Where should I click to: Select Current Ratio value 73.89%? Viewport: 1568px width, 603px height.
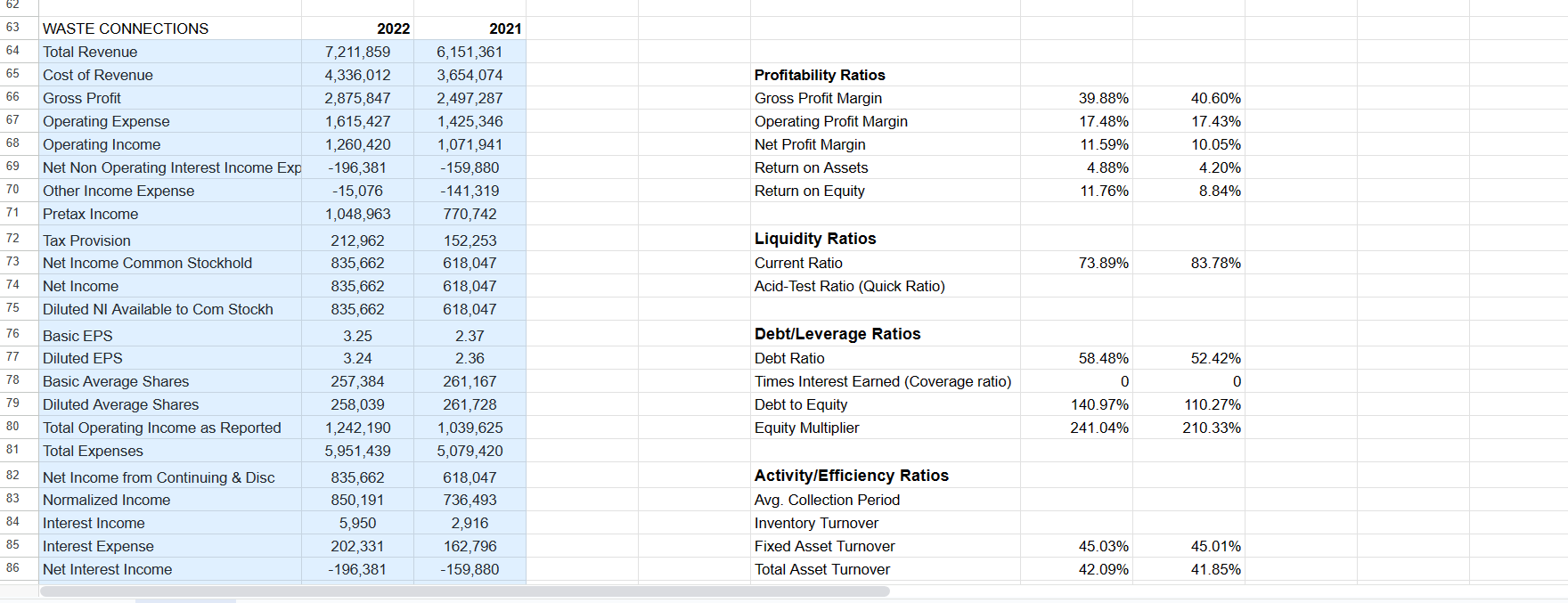1076,263
